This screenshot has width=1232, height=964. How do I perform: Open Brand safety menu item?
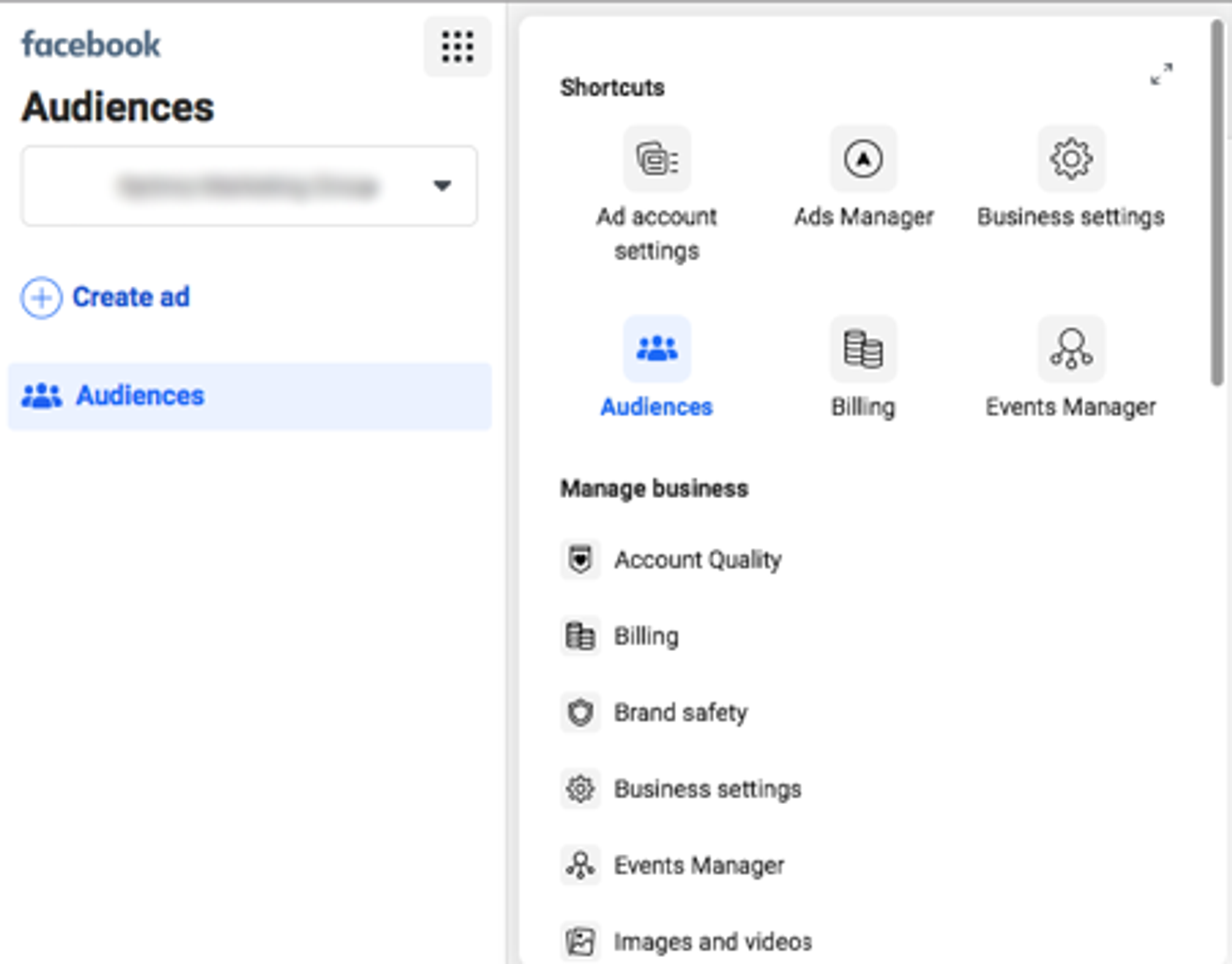[680, 712]
